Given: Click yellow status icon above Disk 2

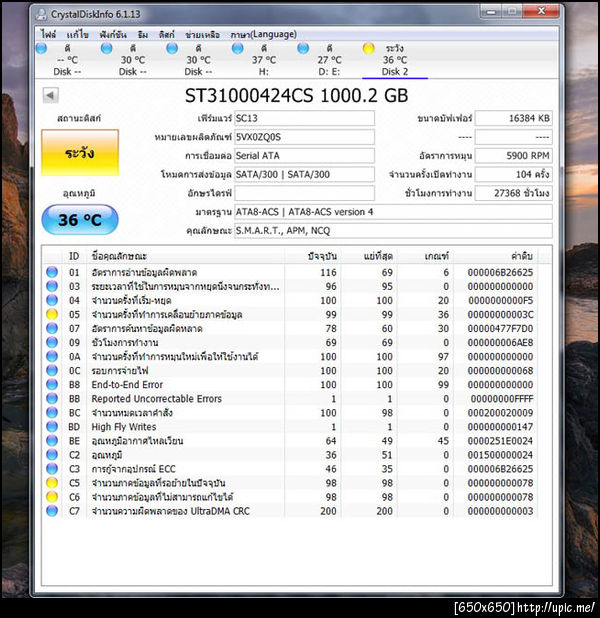Looking at the screenshot, I should (x=368, y=48).
